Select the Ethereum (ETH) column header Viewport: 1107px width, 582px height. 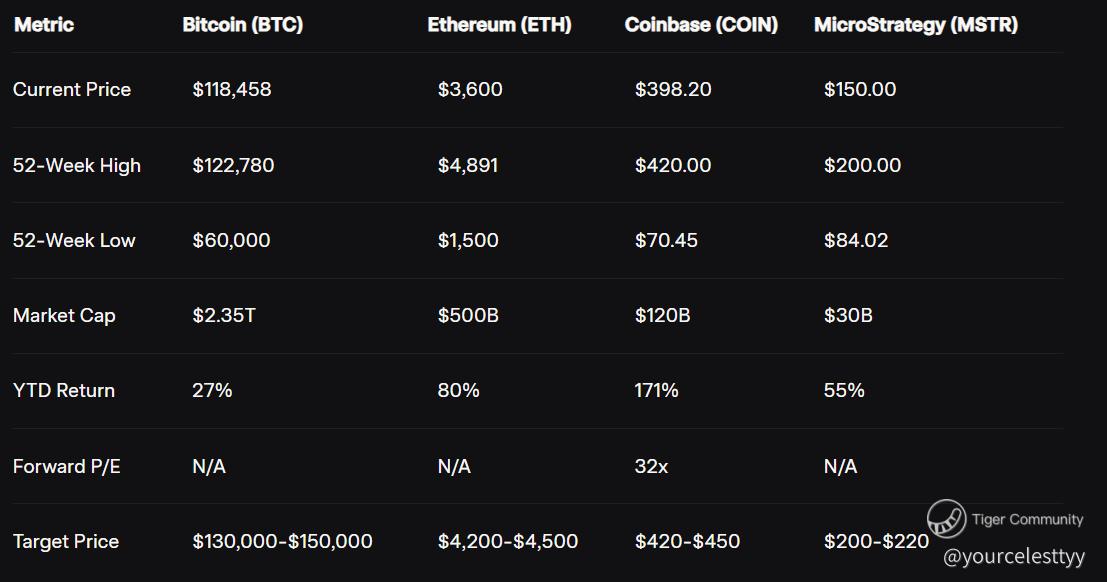pyautogui.click(x=499, y=25)
